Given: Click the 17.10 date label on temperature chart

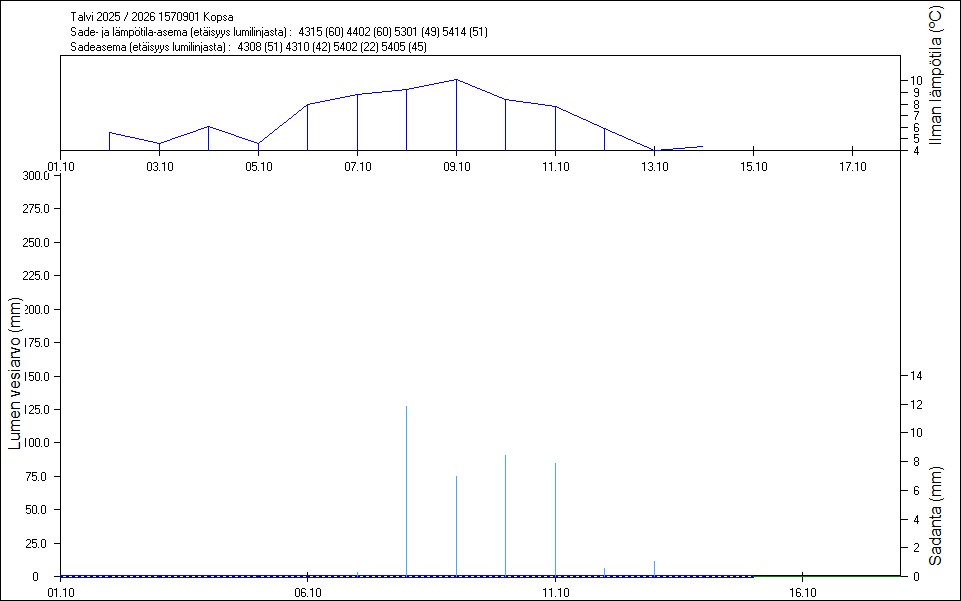Looking at the screenshot, I should 852,166.
